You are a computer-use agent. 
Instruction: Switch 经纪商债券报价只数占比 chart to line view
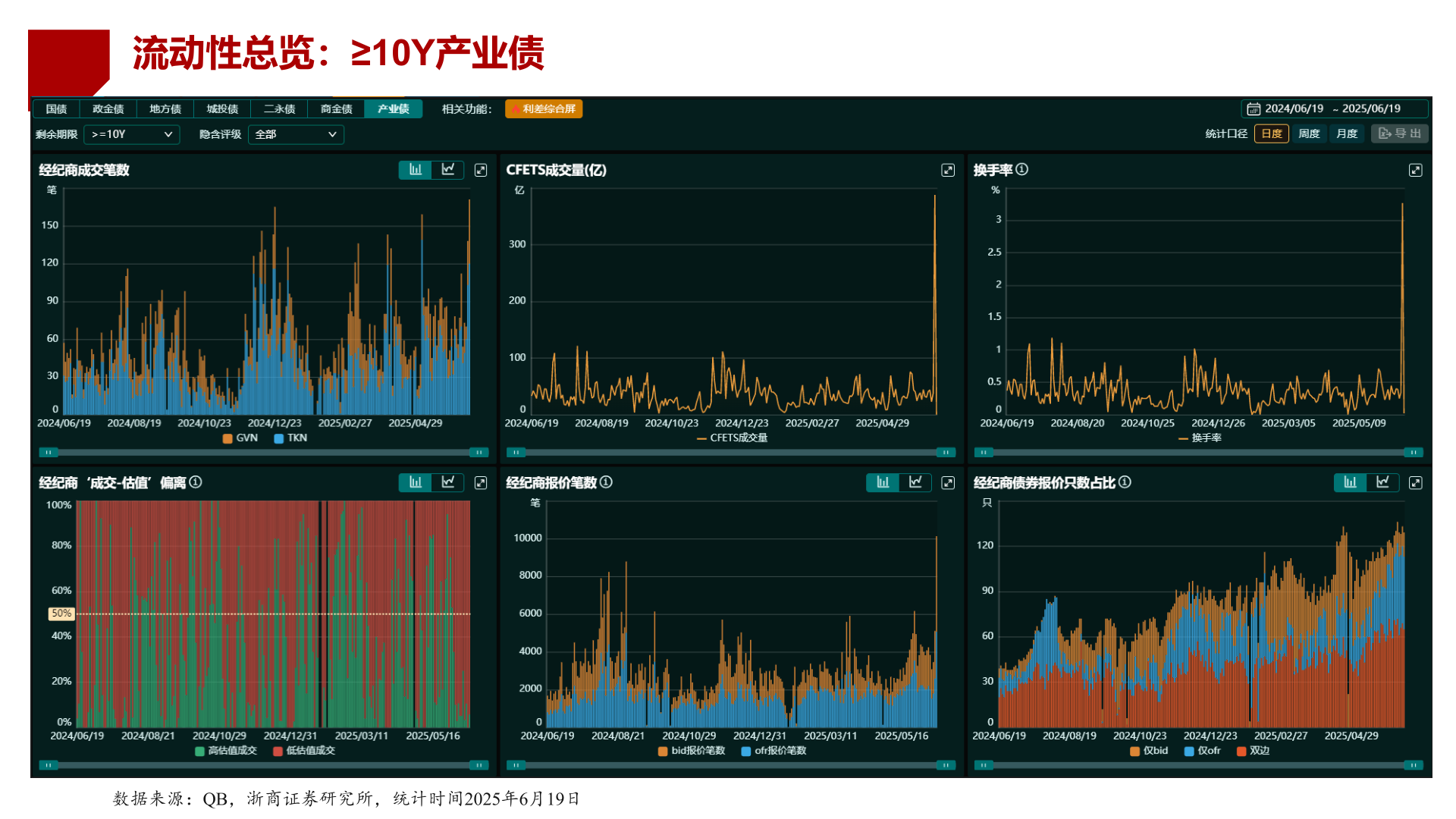click(x=1382, y=482)
